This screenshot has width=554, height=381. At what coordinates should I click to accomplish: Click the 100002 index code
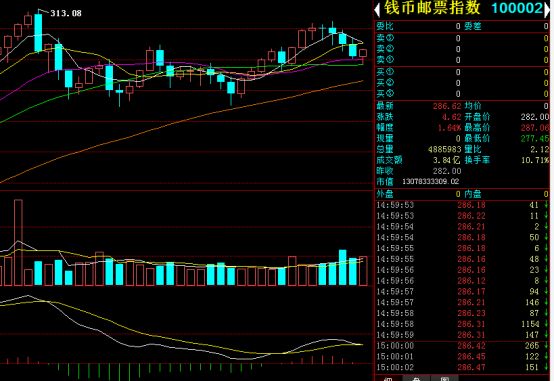[517, 8]
